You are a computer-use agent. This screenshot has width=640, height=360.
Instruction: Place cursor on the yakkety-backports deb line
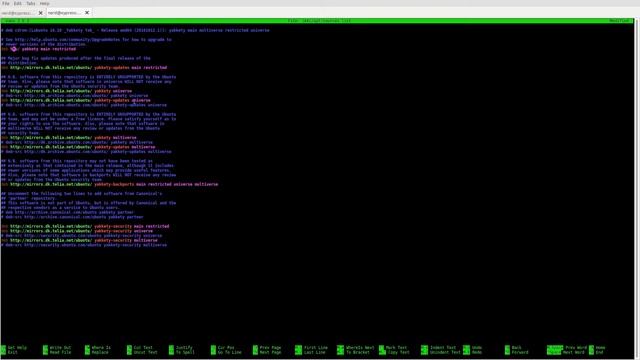coord(109,184)
